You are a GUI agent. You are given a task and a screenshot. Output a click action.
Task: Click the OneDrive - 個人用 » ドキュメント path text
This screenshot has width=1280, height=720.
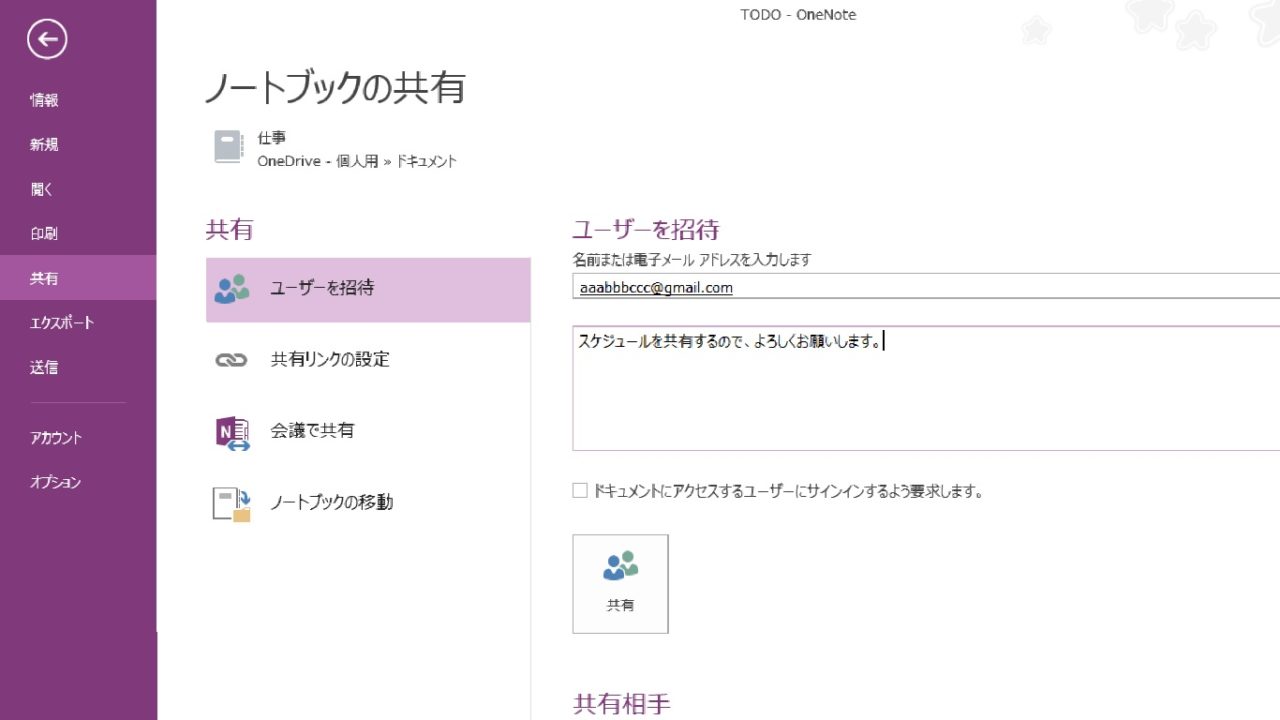pos(357,161)
